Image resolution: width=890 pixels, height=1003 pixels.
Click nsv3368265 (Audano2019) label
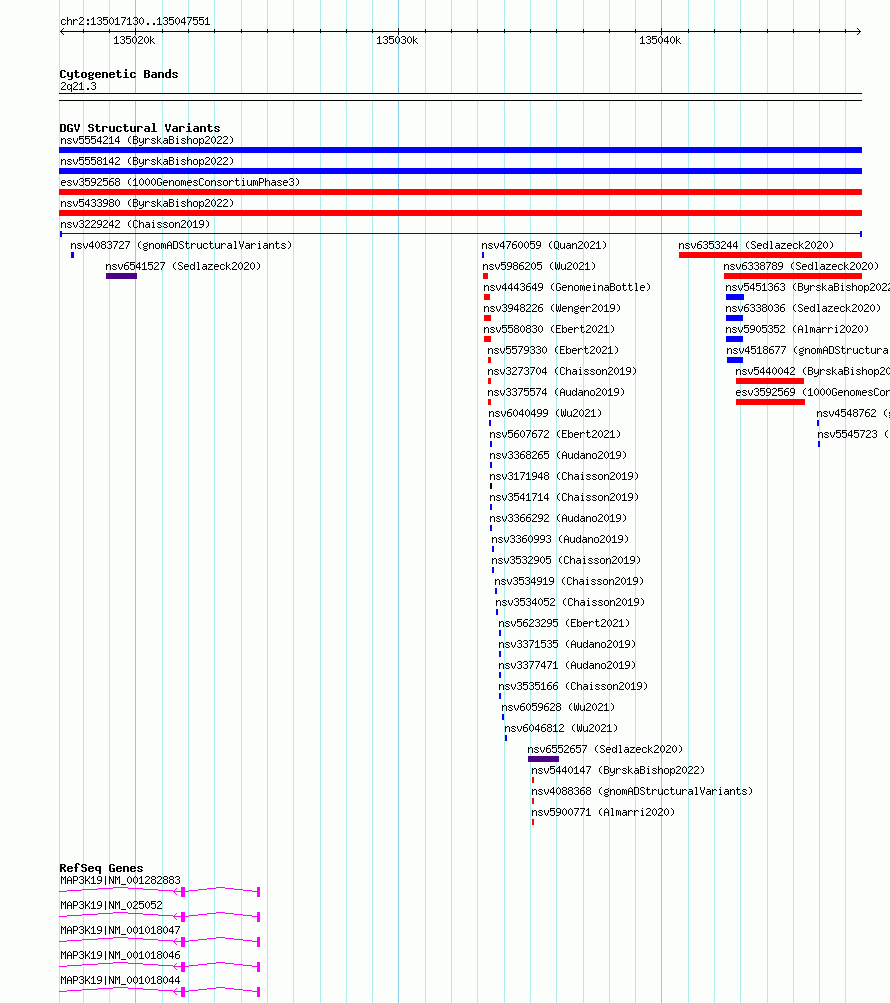(x=558, y=455)
